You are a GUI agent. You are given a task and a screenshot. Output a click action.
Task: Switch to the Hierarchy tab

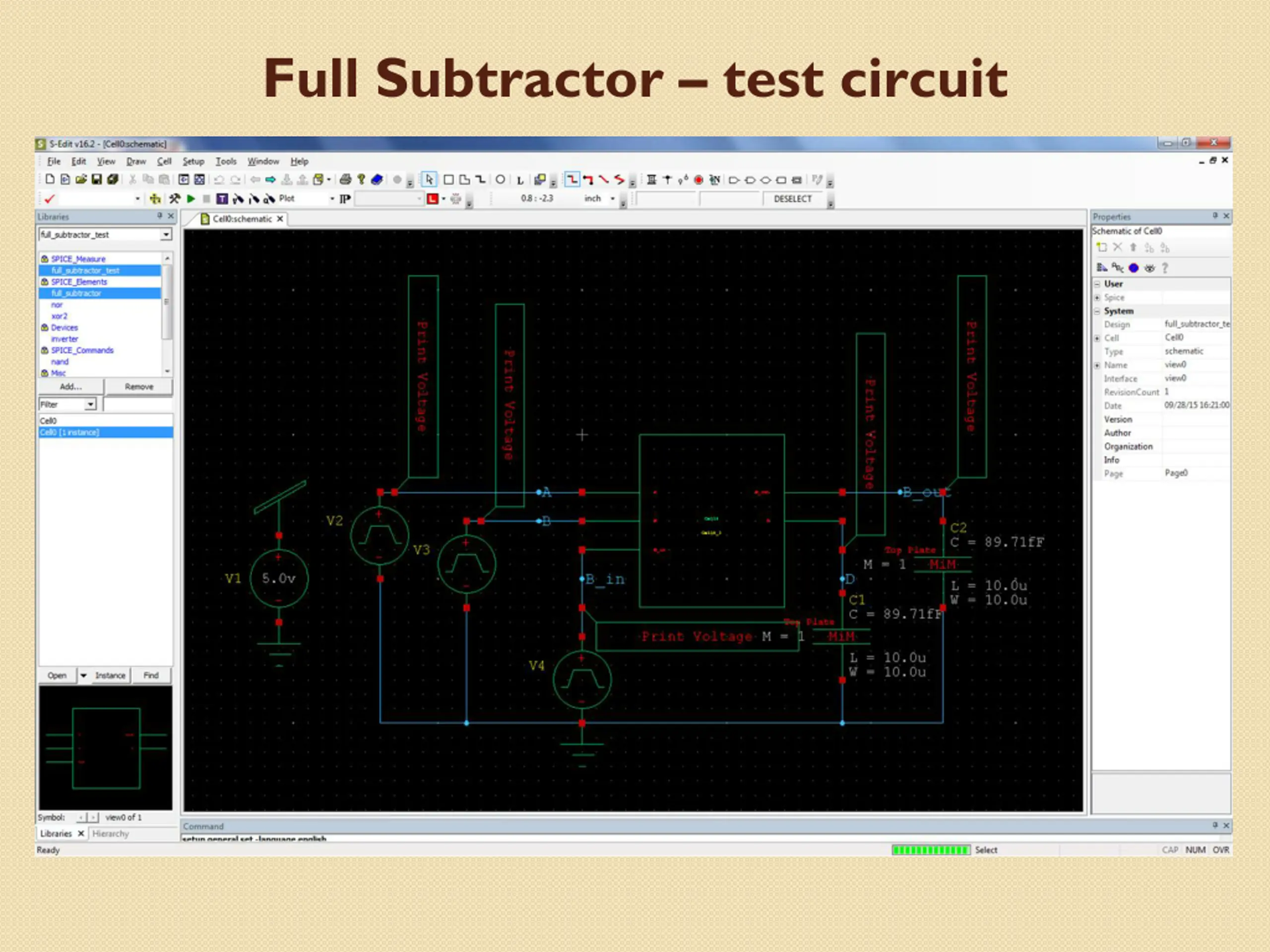[x=110, y=833]
